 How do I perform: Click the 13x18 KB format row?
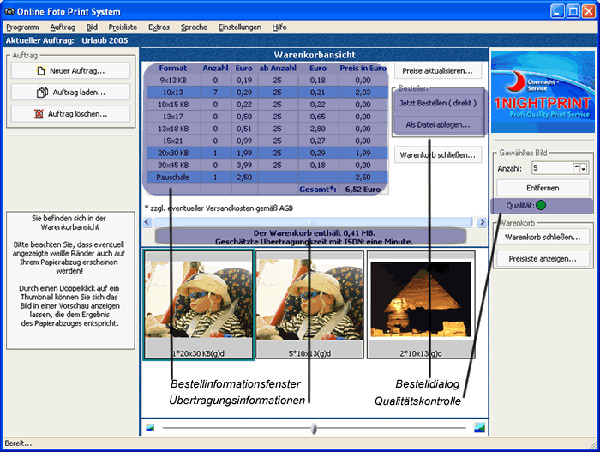266,129
